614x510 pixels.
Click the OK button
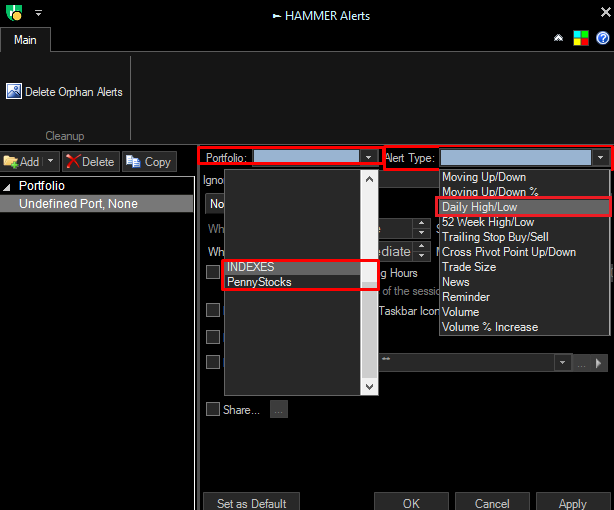point(411,503)
